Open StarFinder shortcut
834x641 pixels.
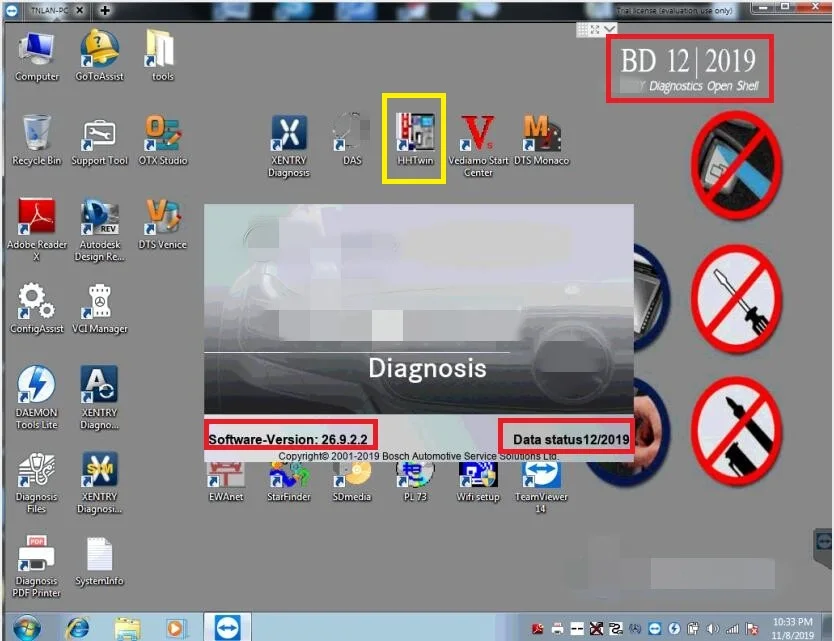(x=289, y=482)
